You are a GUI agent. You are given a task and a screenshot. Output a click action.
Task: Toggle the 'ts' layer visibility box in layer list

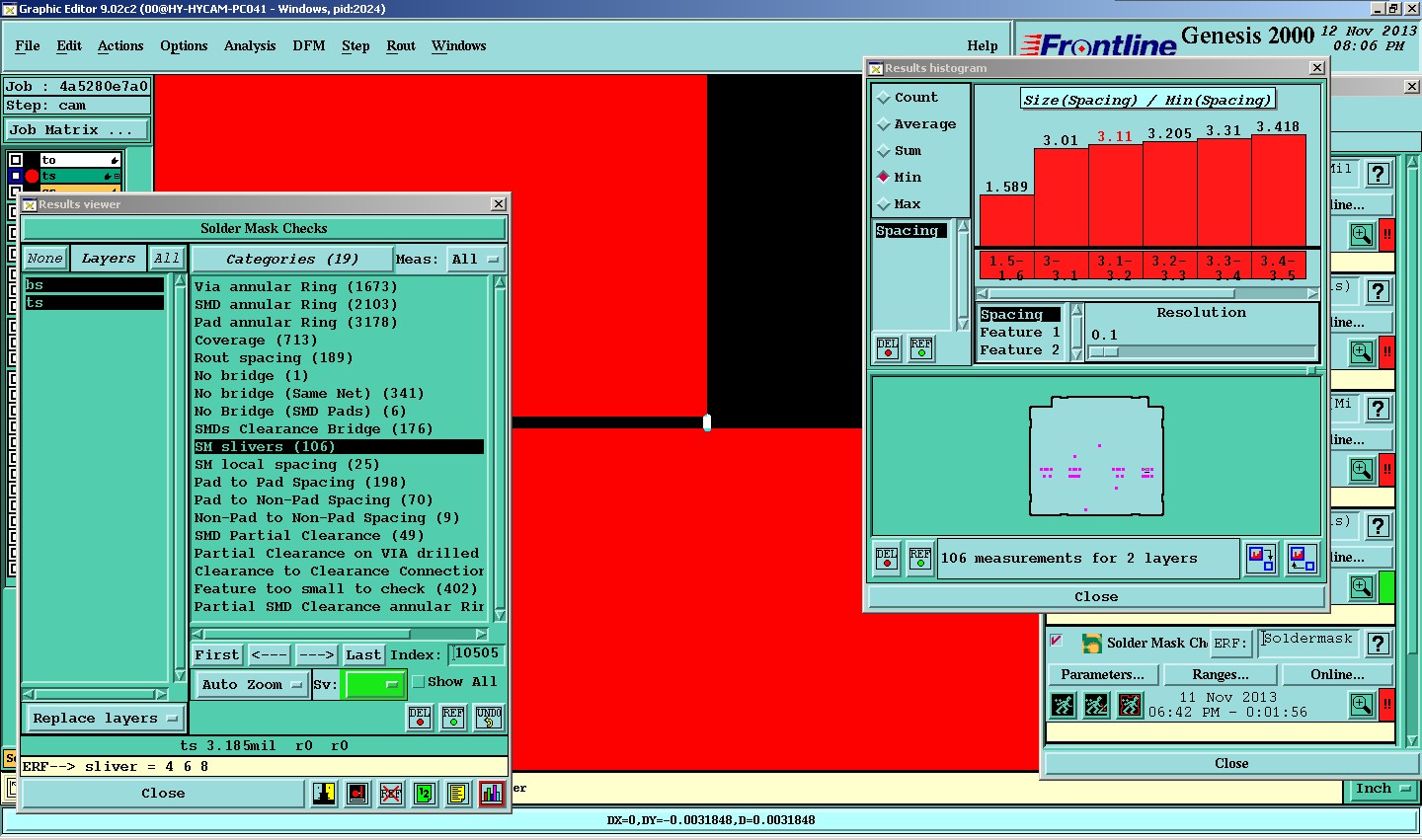(x=16, y=176)
